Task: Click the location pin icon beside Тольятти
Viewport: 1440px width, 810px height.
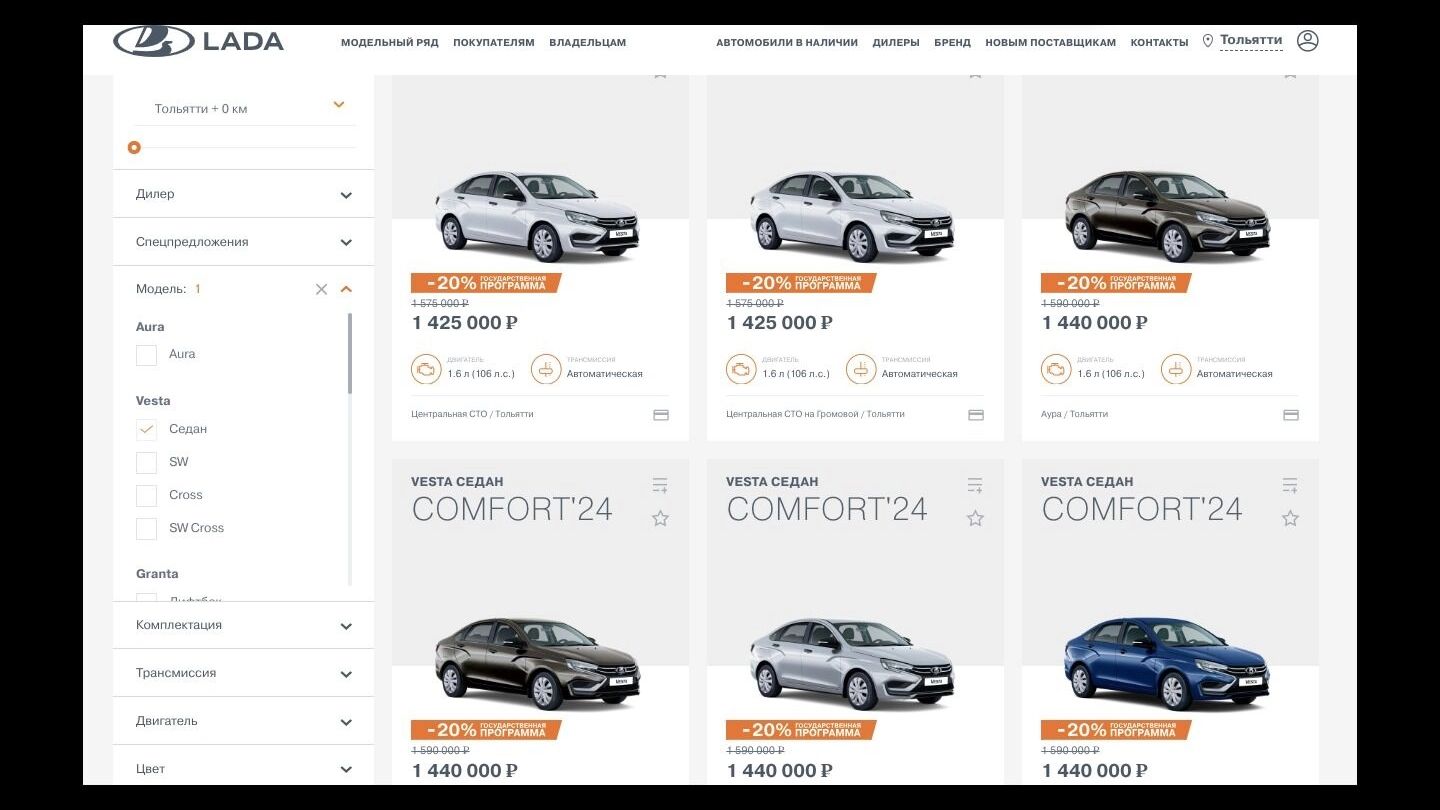Action: click(1207, 41)
